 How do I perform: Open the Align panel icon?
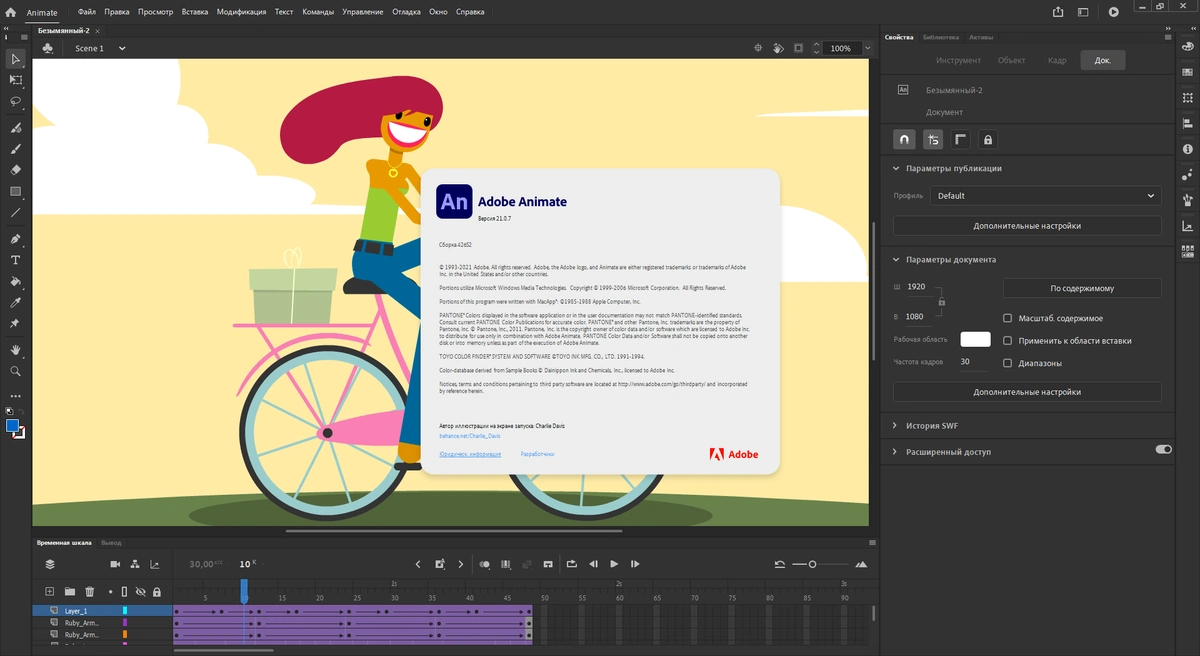tap(1187, 123)
